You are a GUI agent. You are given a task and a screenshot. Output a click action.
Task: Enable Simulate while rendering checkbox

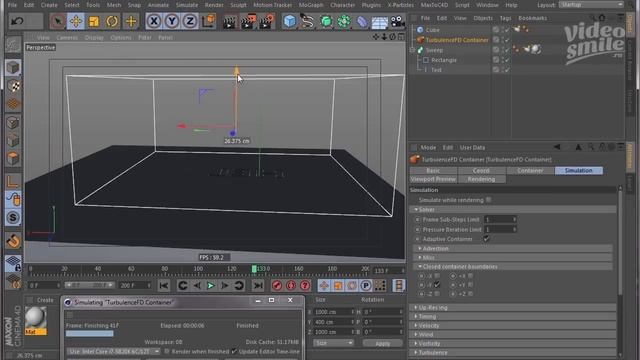click(489, 200)
